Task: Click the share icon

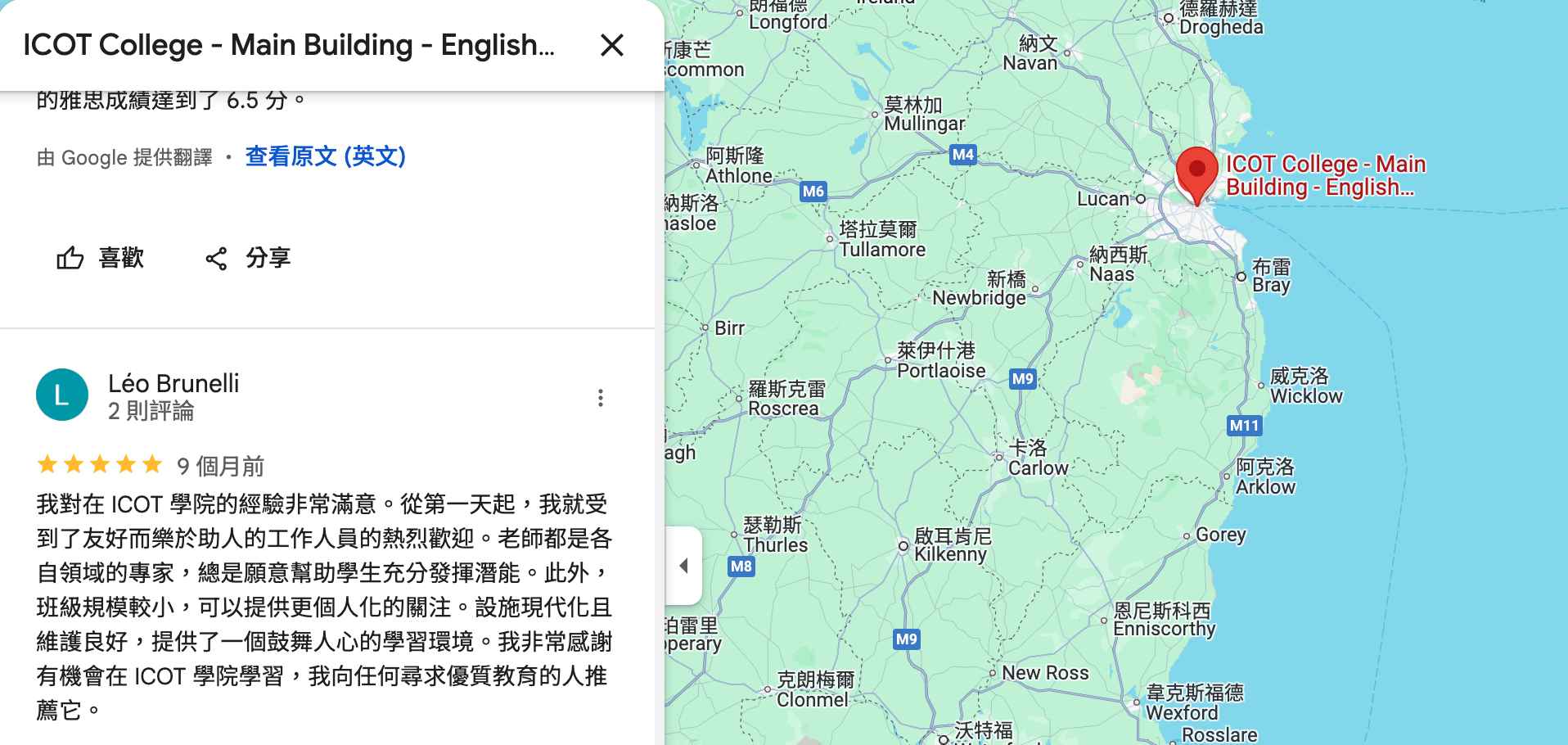Action: [x=216, y=259]
